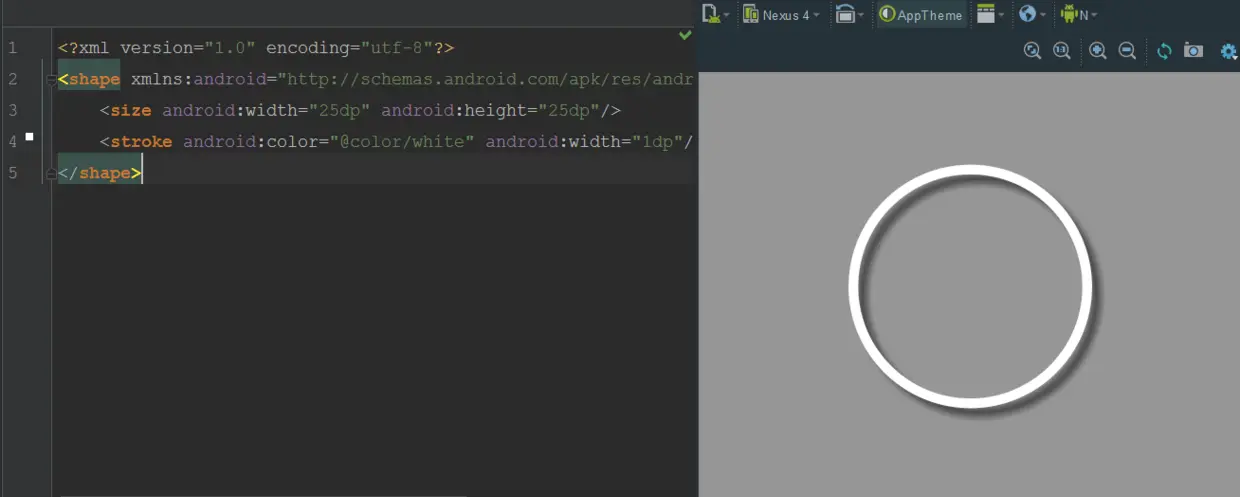Screen dimensions: 1240x497
Task: Zoom in the preview
Action: tap(1098, 50)
